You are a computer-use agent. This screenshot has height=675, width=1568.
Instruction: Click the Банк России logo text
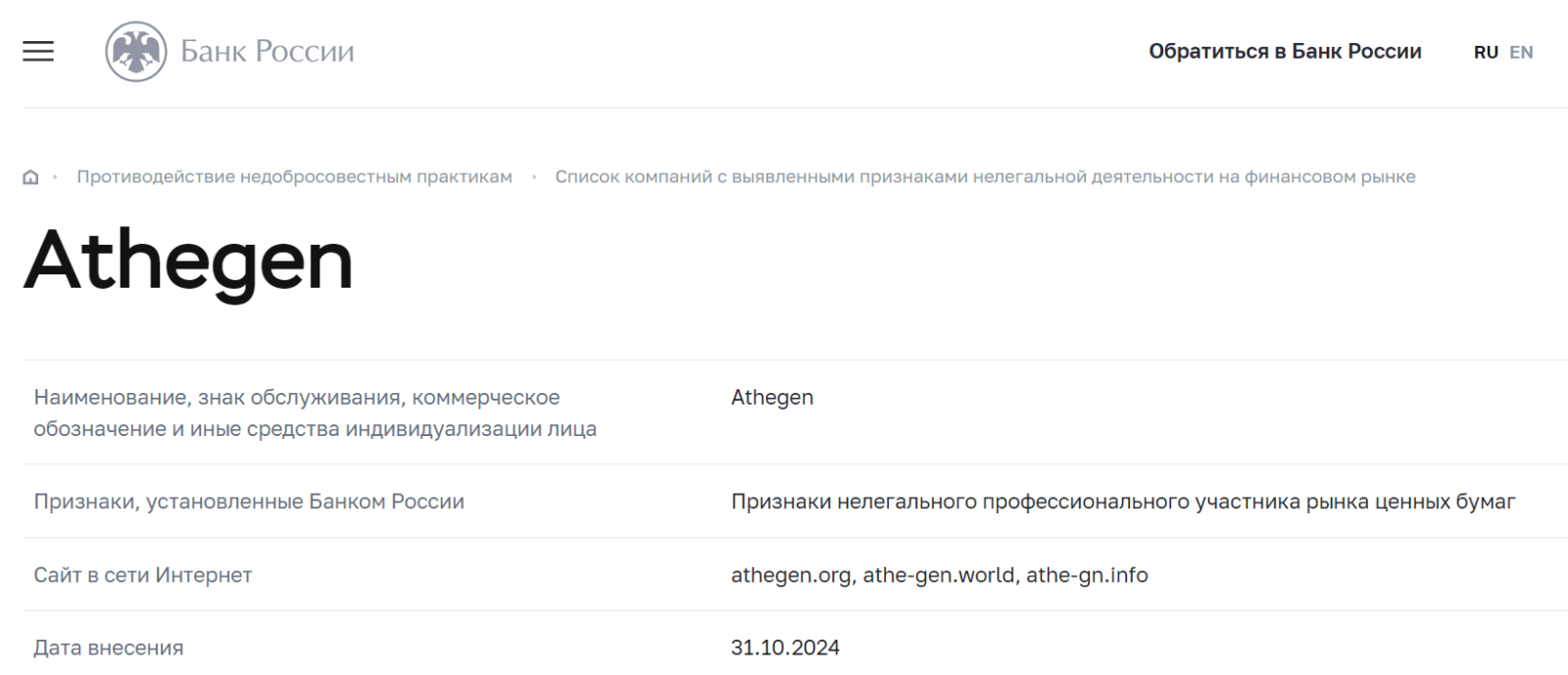point(268,51)
